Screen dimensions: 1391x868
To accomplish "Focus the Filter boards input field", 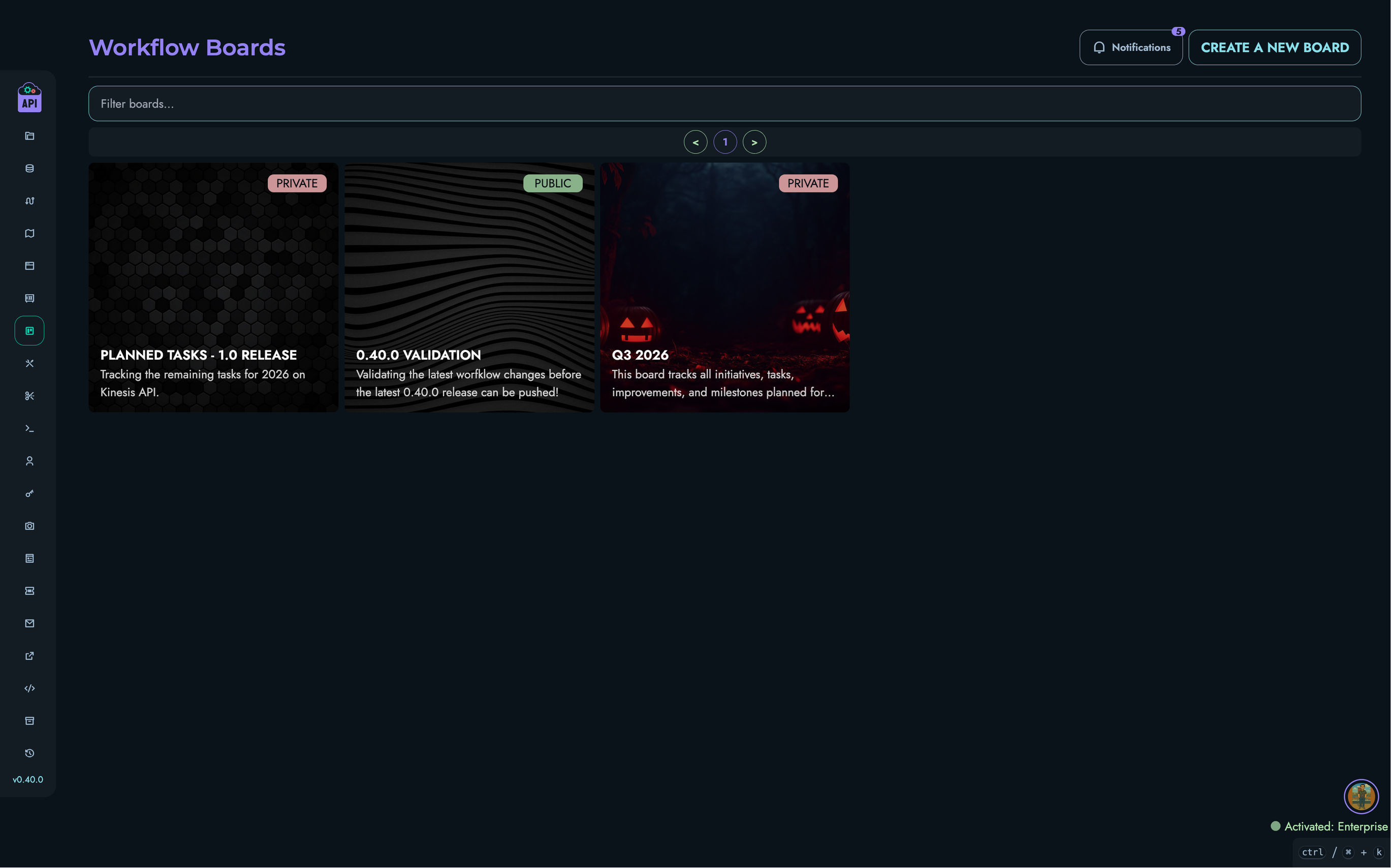I will (724, 104).
